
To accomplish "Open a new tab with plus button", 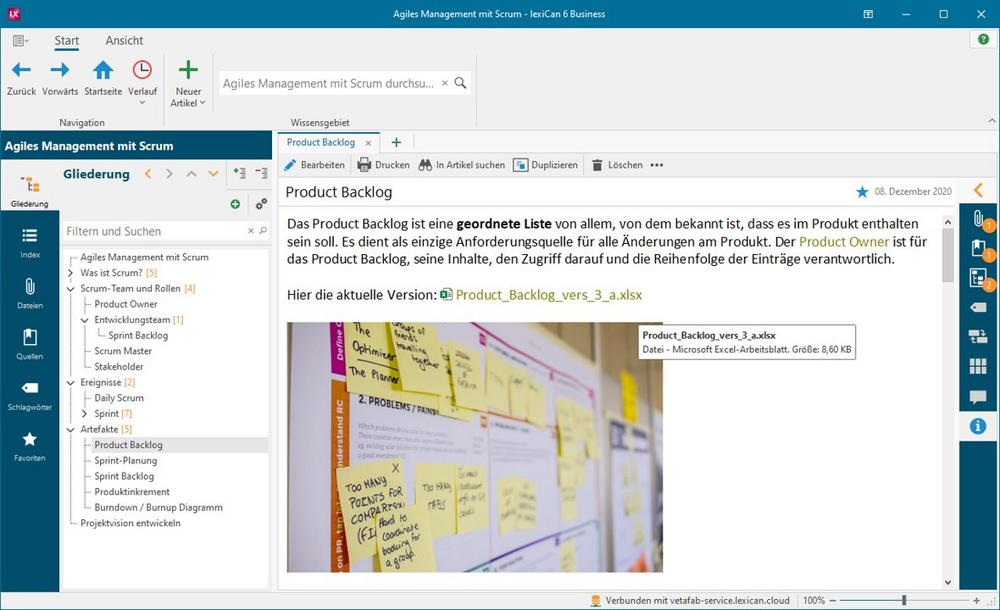I will (396, 143).
